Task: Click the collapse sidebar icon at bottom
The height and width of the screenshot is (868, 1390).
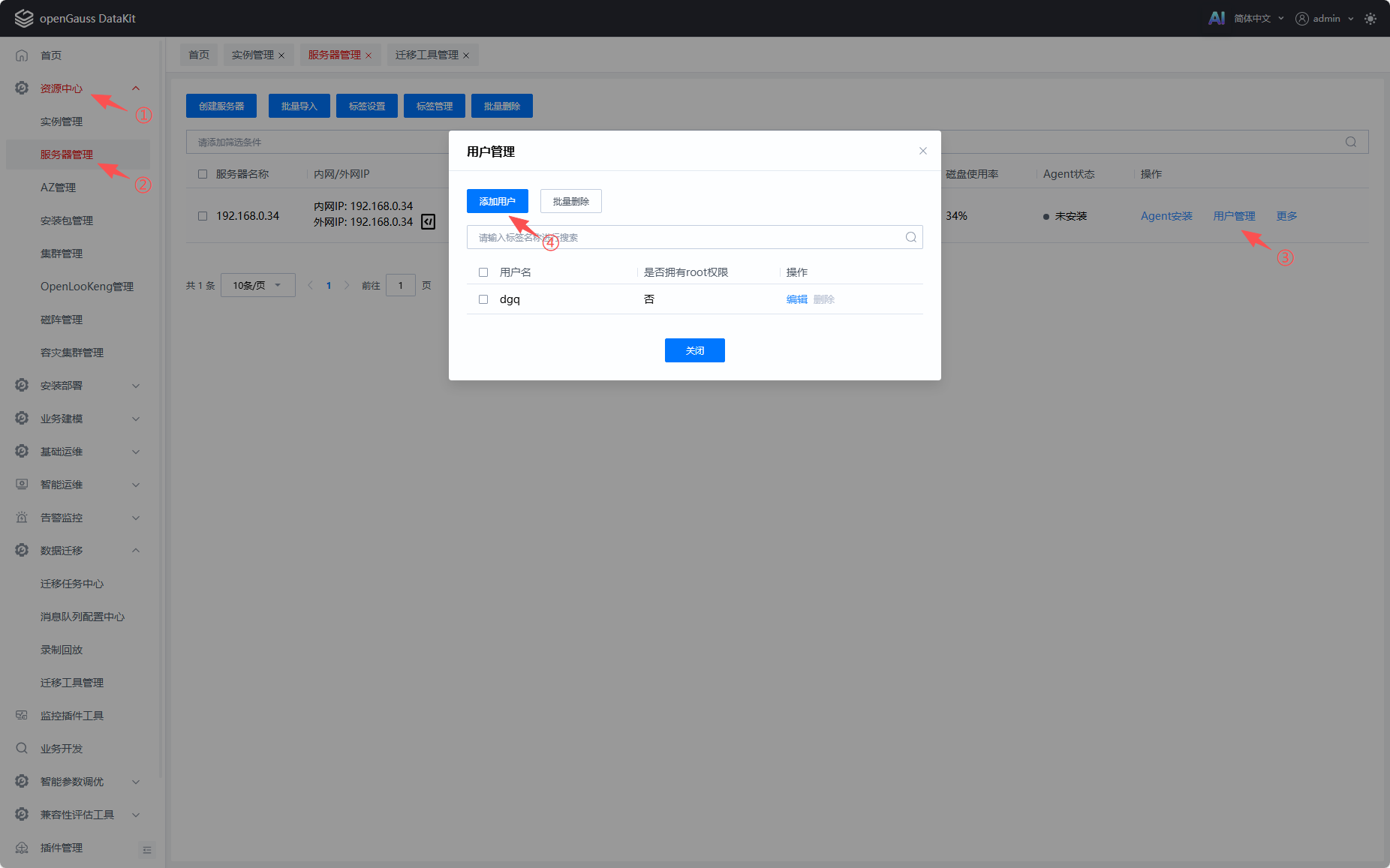Action: pyautogui.click(x=147, y=850)
